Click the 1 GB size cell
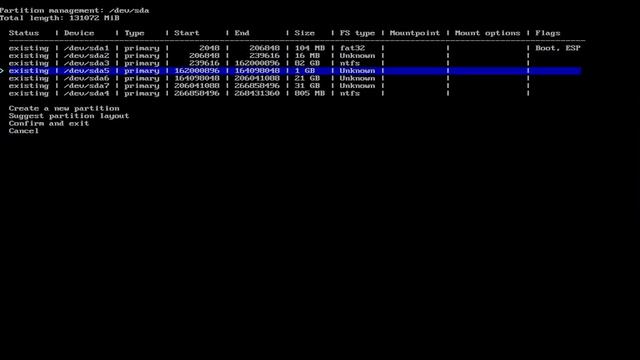This screenshot has height=360, width=640. (x=304, y=71)
